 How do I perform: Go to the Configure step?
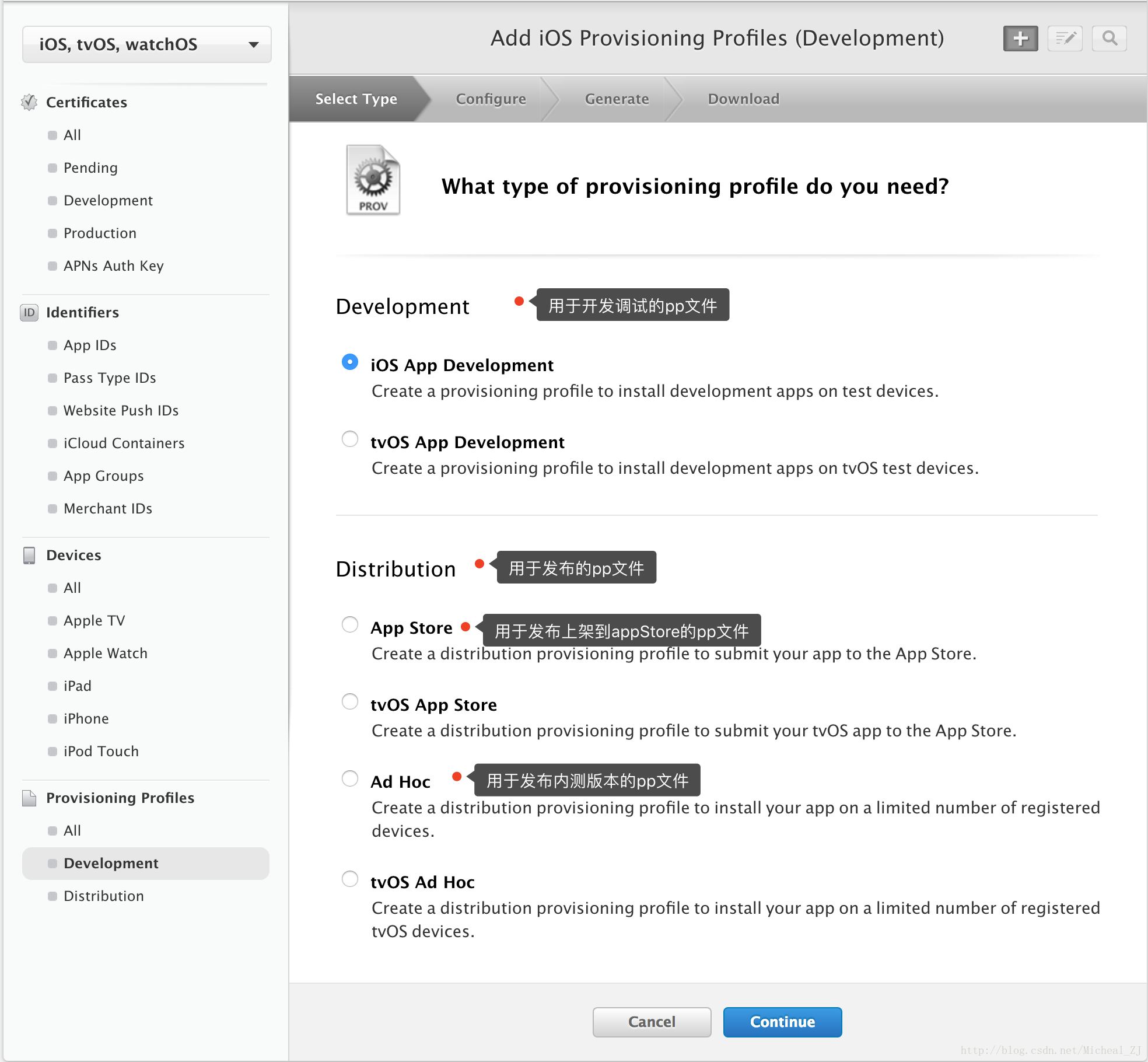pos(491,99)
